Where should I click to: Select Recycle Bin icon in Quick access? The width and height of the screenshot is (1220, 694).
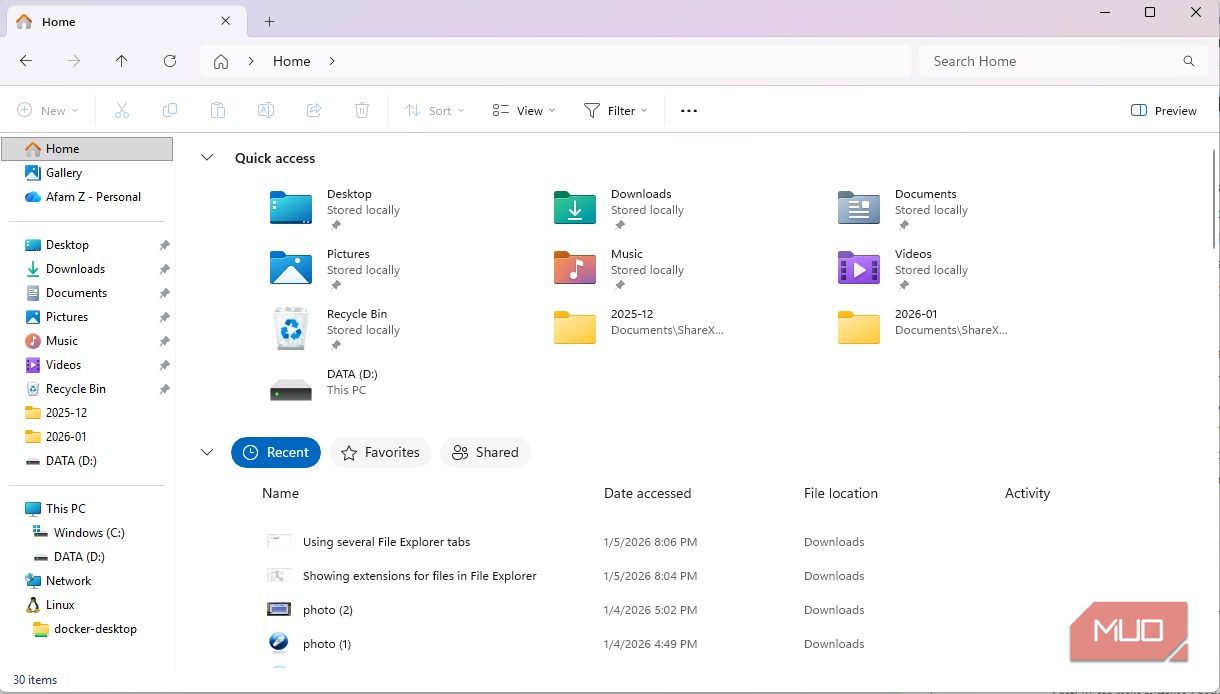click(291, 328)
